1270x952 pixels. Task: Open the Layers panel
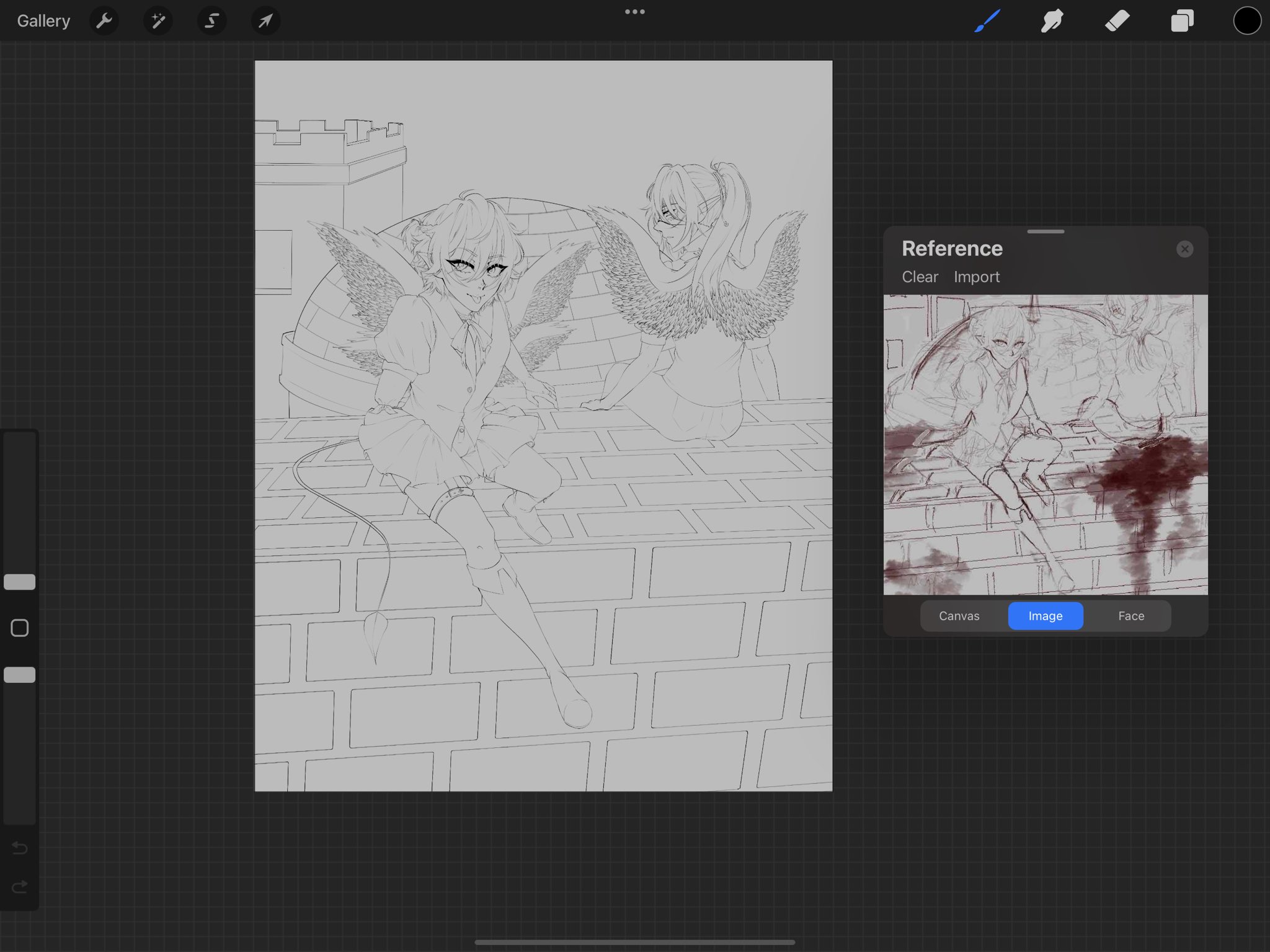coord(1182,21)
